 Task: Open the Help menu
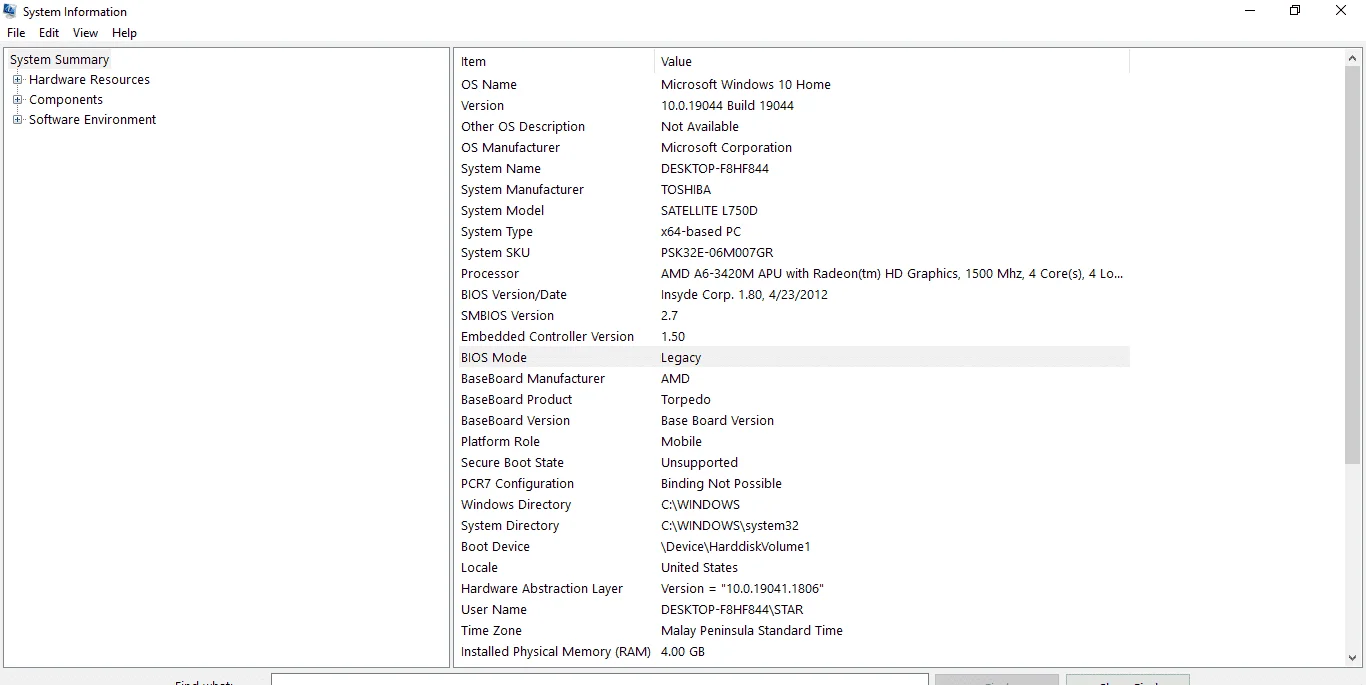tap(124, 33)
